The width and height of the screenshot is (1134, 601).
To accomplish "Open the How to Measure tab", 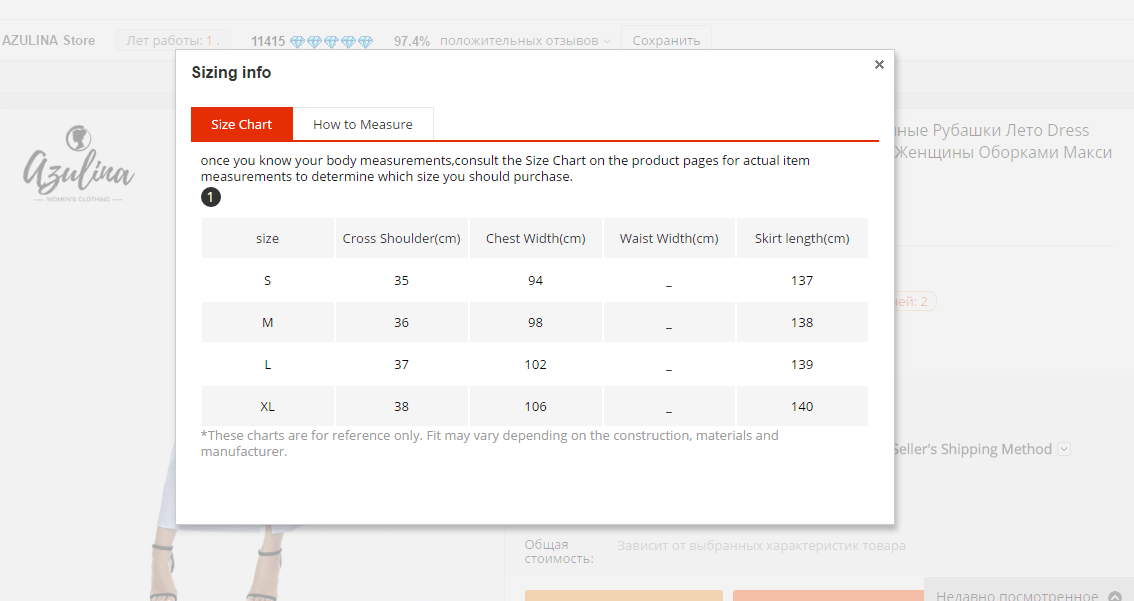I will (x=363, y=124).
